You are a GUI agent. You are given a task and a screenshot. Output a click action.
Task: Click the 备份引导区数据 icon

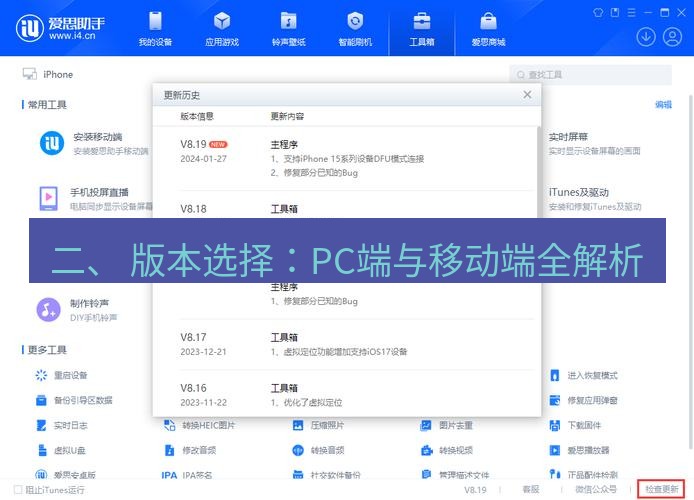[x=41, y=400]
